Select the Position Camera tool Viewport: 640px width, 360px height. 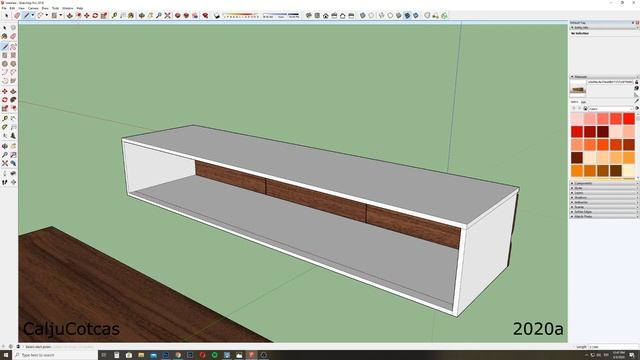tap(5, 173)
